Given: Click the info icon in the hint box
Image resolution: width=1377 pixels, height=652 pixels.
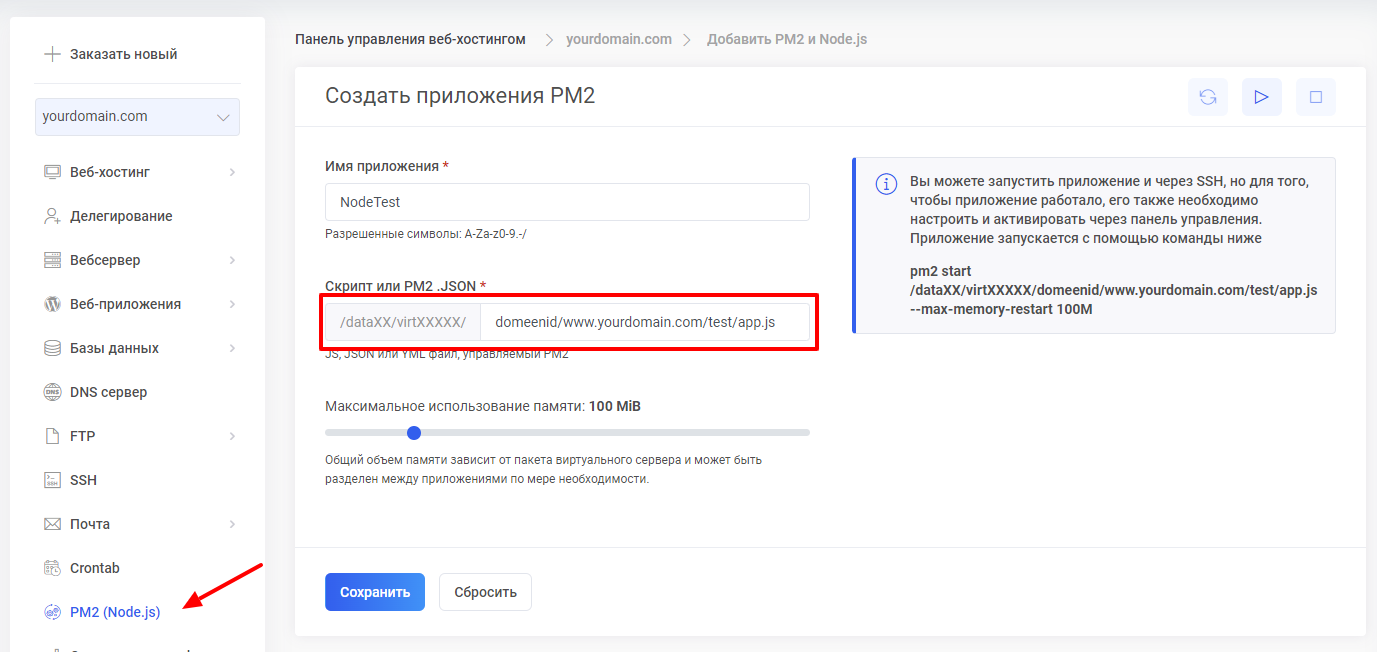Looking at the screenshot, I should tap(885, 184).
